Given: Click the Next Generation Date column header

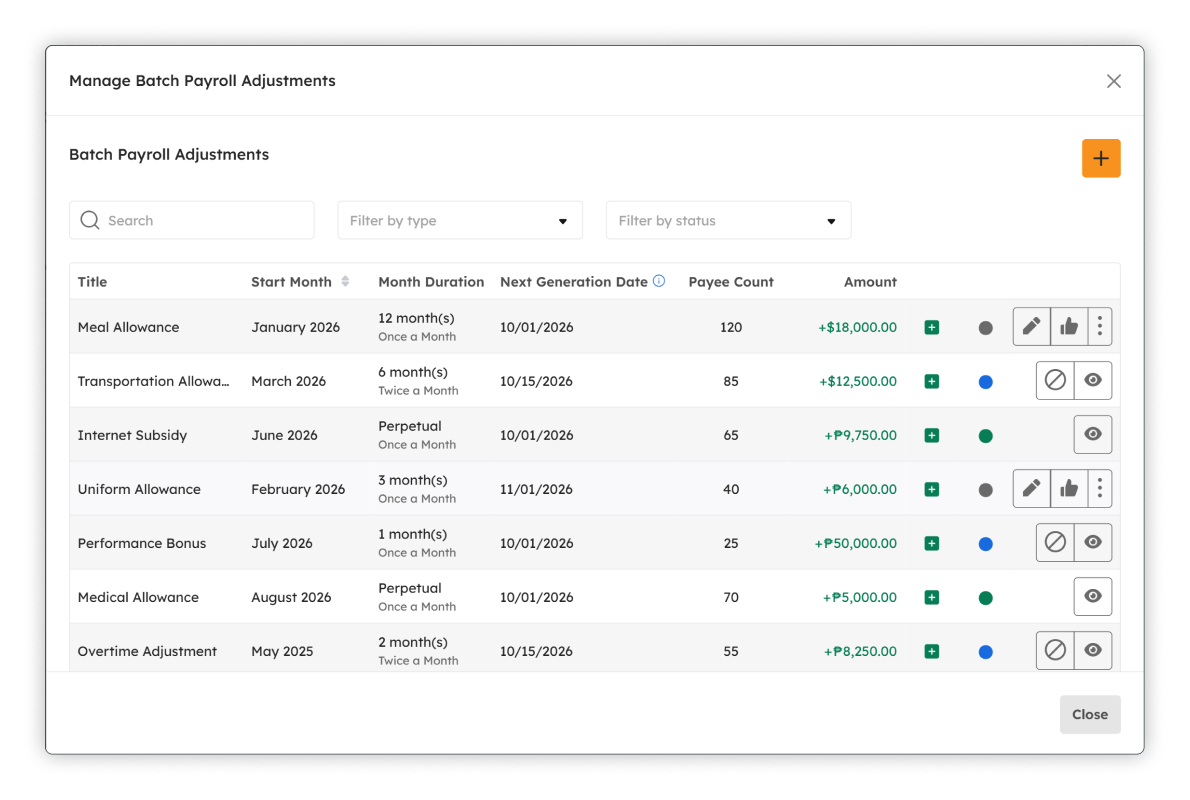Looking at the screenshot, I should (574, 282).
